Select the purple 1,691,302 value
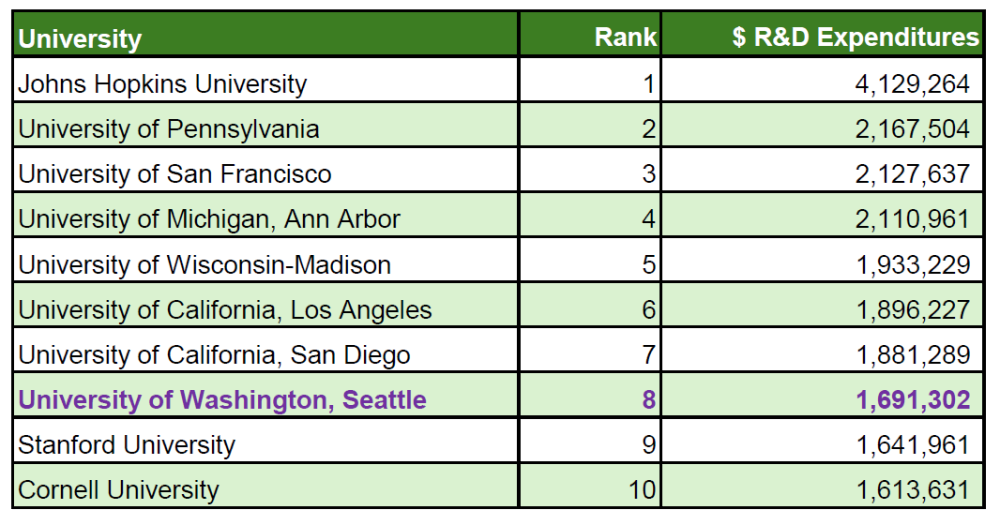This screenshot has width=1000, height=525. pyautogui.click(x=912, y=400)
